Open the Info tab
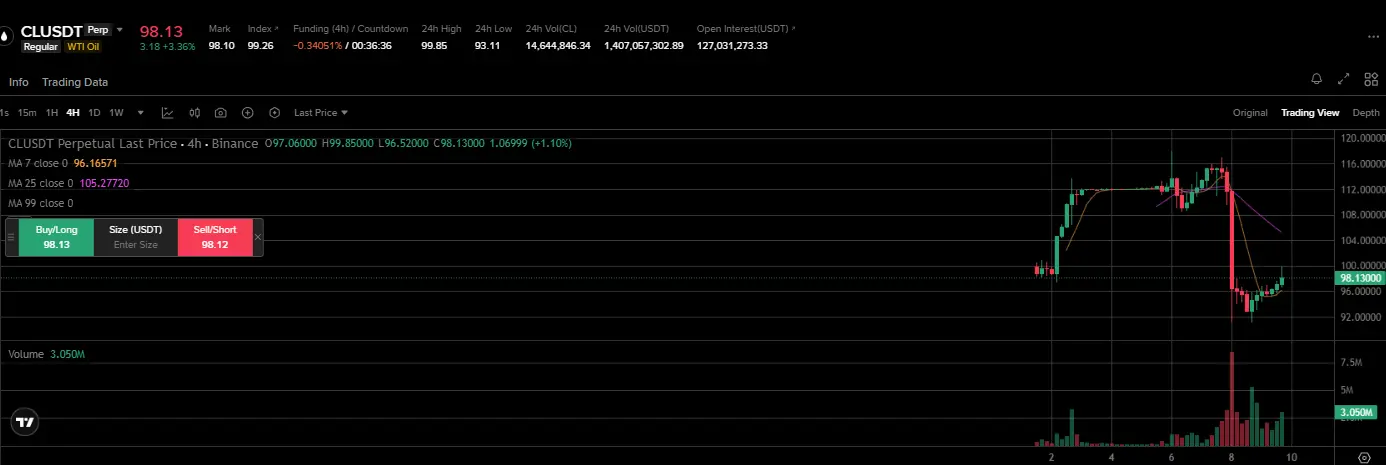This screenshot has width=1386, height=465. pyautogui.click(x=19, y=82)
